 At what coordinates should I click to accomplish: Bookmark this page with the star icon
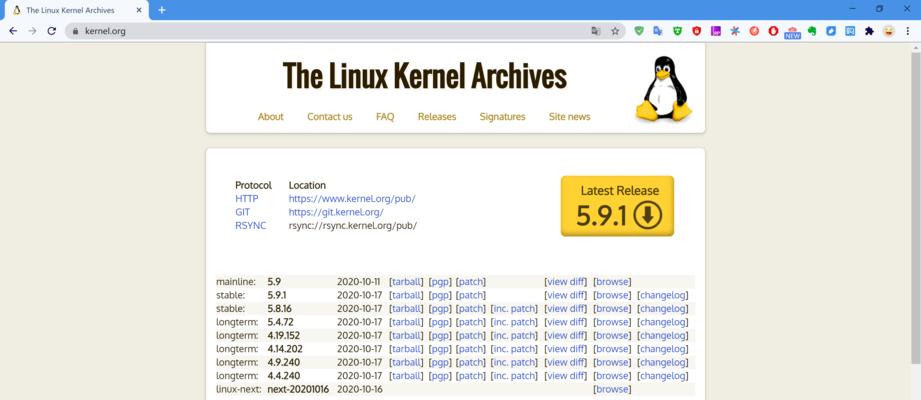[615, 31]
